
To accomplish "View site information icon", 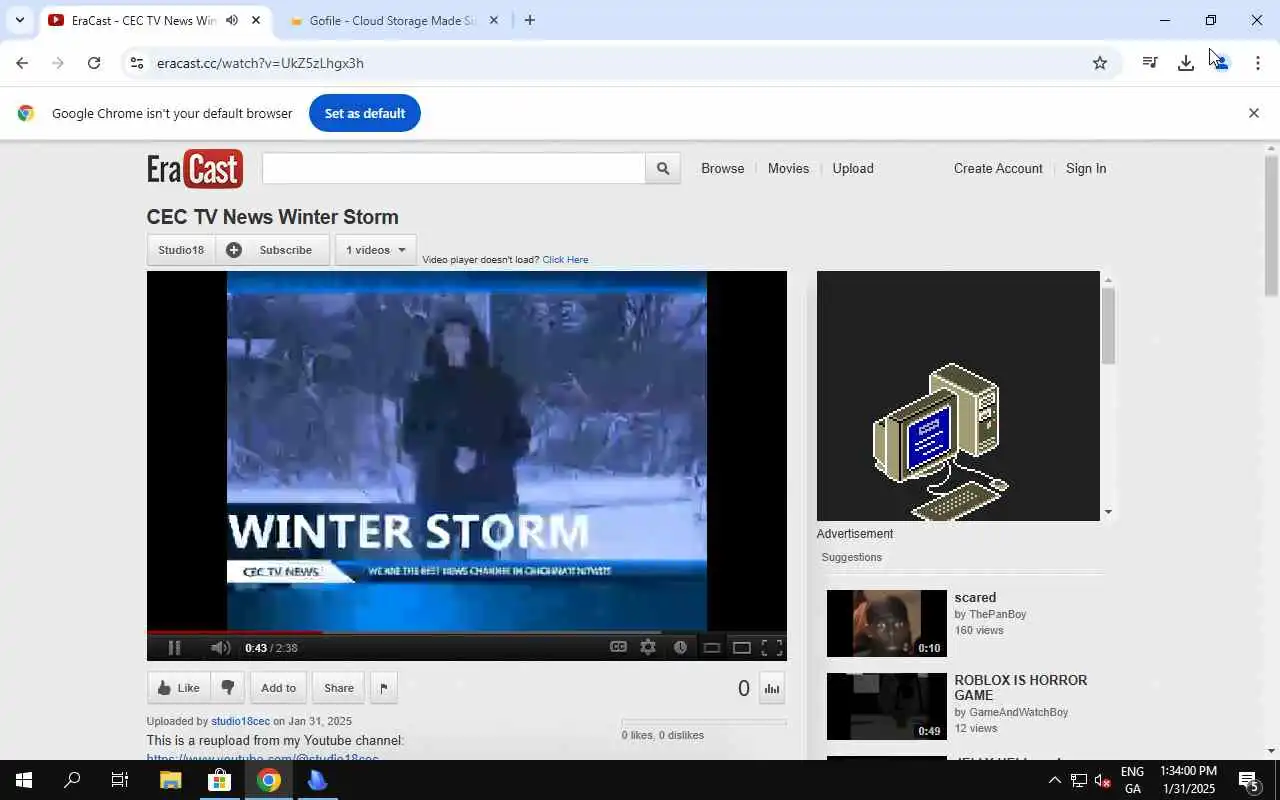I will point(137,63).
